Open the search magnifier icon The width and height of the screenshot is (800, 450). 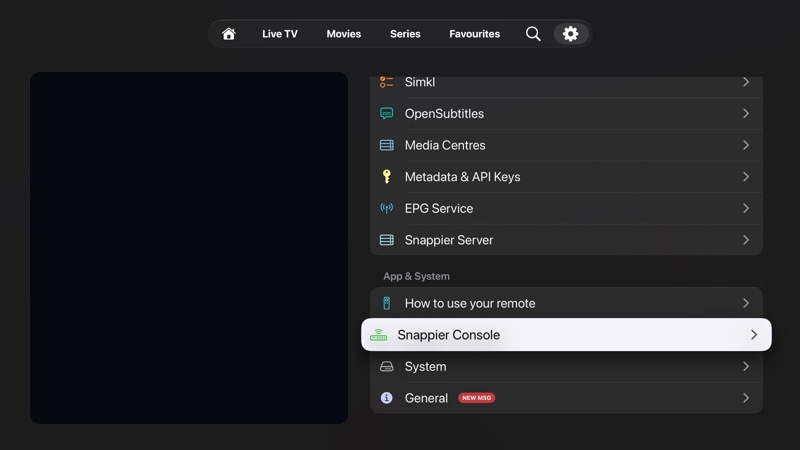[533, 34]
